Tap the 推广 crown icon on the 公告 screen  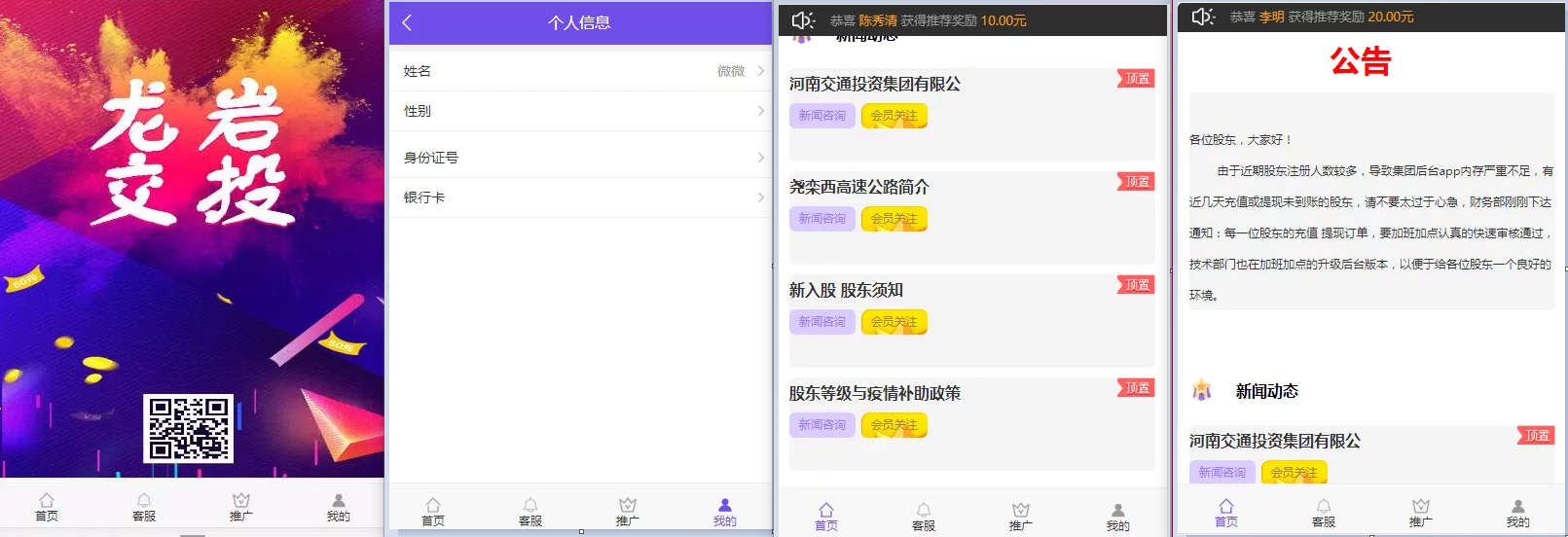click(x=1421, y=507)
